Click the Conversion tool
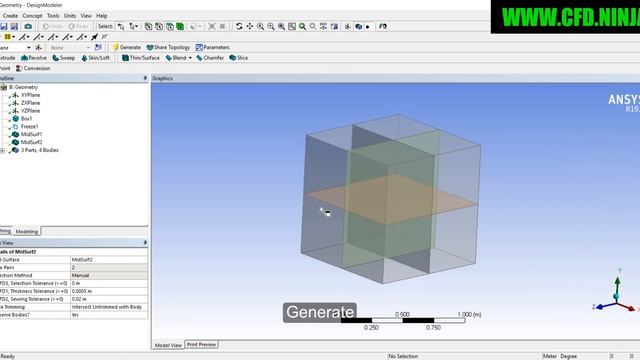This screenshot has width=640, height=360. pyautogui.click(x=33, y=68)
